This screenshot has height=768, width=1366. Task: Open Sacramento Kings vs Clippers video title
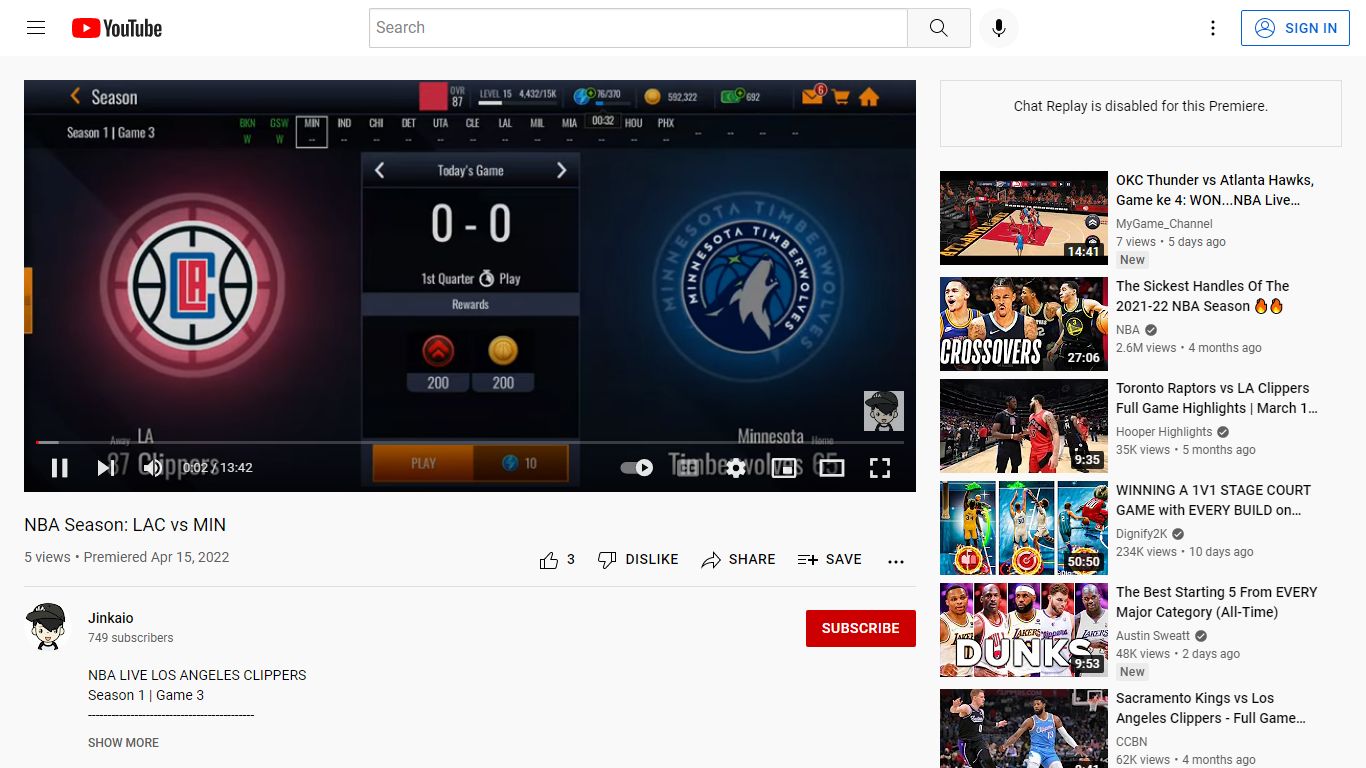point(1211,708)
